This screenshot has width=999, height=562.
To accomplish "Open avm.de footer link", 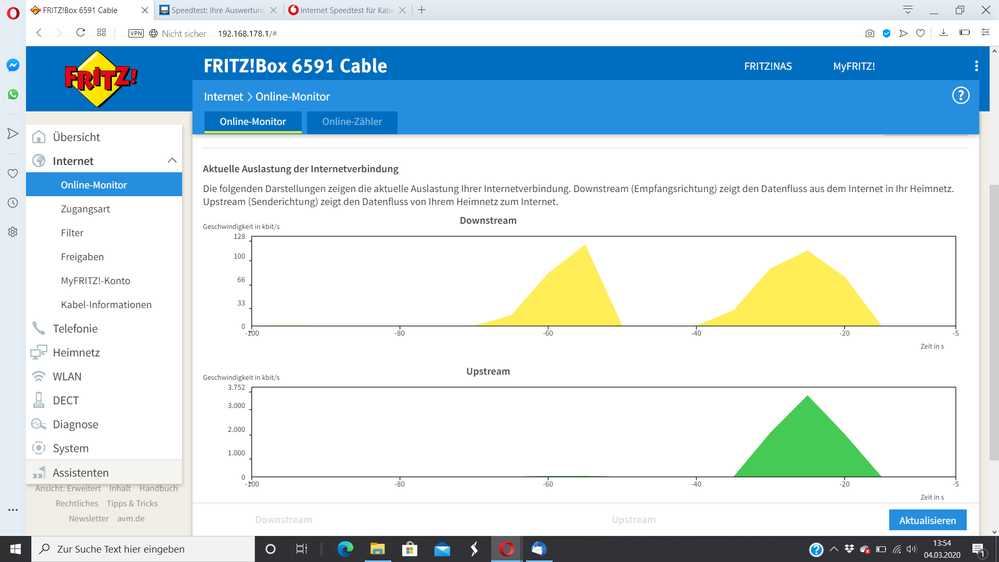I will (131, 519).
